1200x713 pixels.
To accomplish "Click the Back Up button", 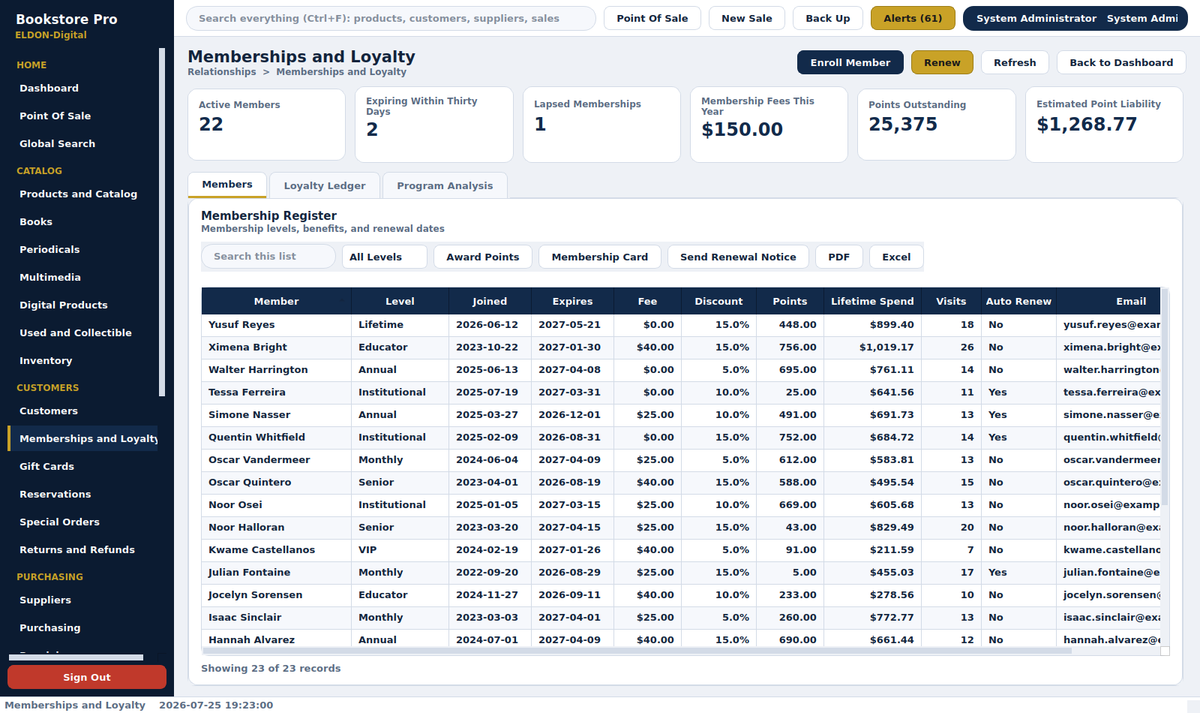I will click(x=828, y=18).
